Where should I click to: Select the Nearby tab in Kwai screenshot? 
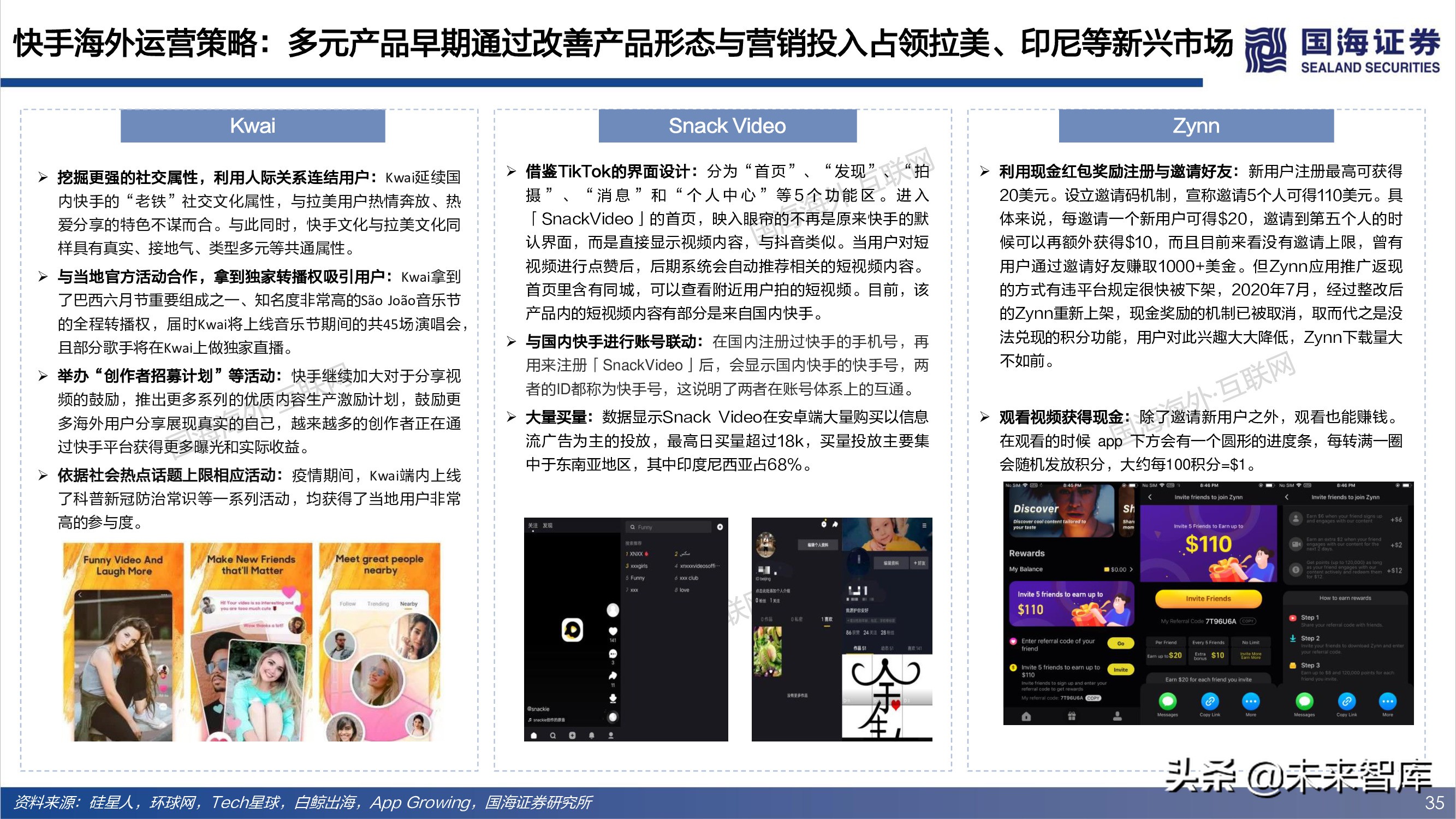click(x=409, y=604)
